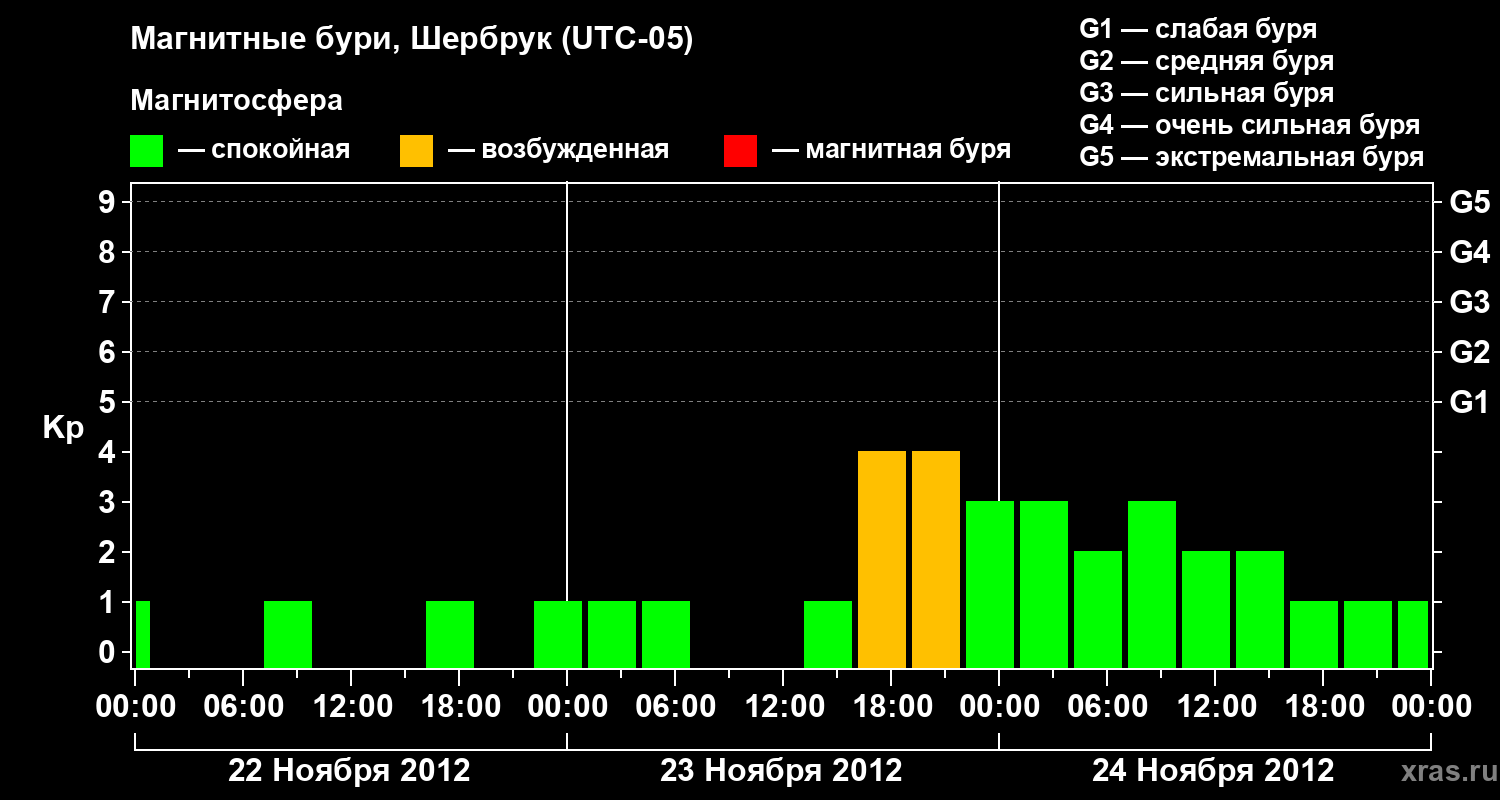Click the 'Магнитосфера' heading

(236, 101)
